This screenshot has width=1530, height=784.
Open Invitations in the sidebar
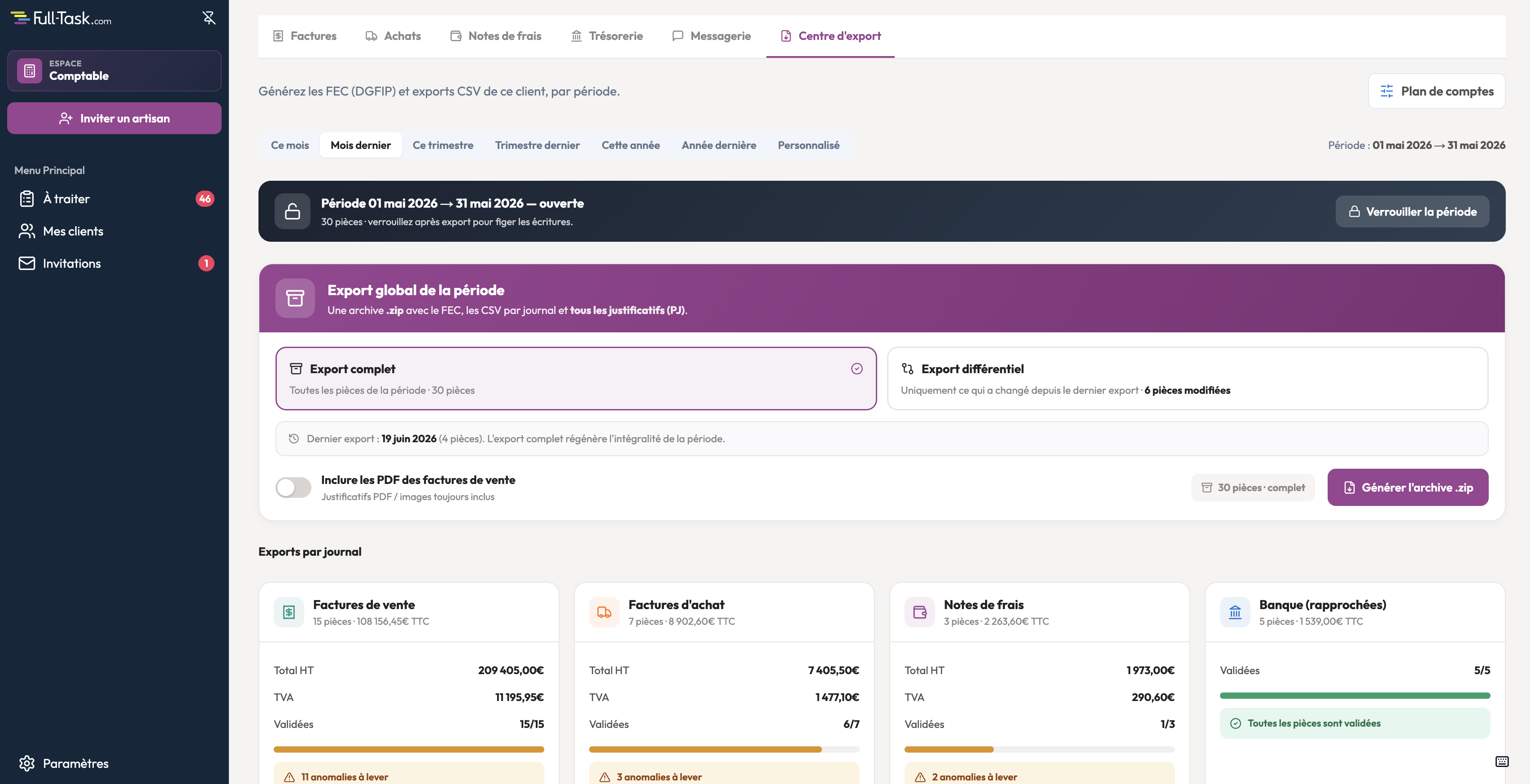pyautogui.click(x=114, y=263)
